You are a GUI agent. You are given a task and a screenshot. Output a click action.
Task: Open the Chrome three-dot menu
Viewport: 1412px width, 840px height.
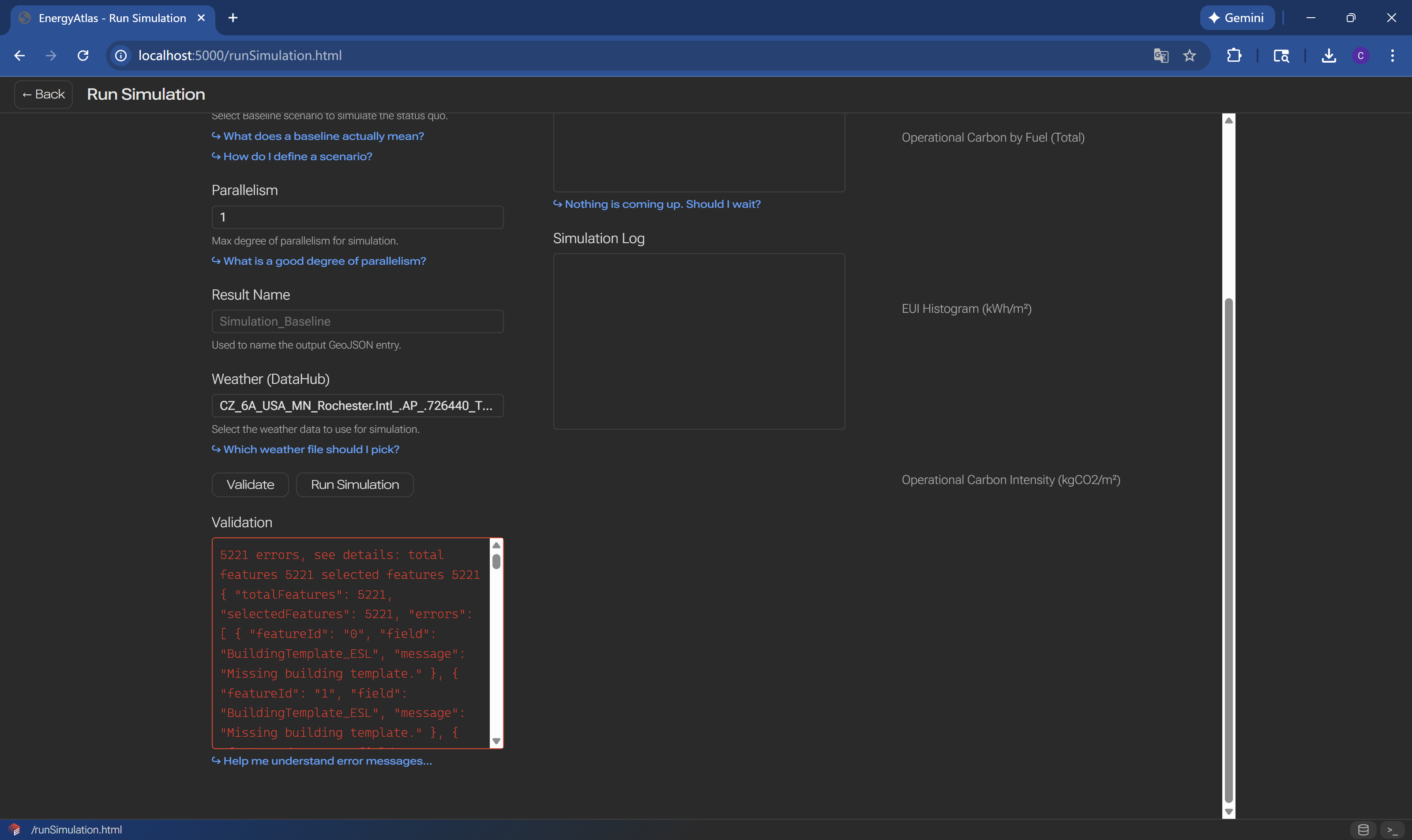click(x=1392, y=56)
